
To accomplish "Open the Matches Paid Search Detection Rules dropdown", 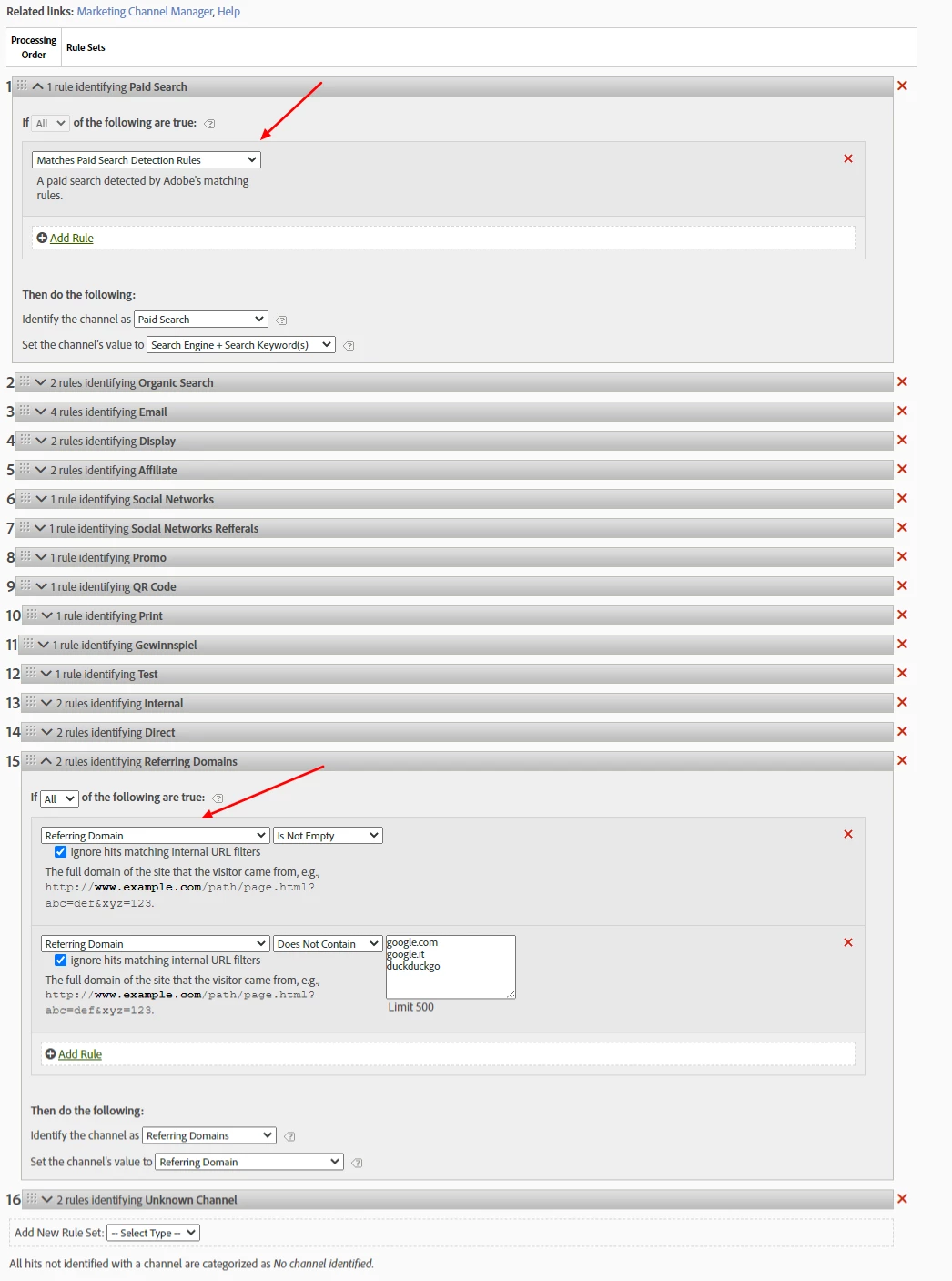I will pos(147,159).
